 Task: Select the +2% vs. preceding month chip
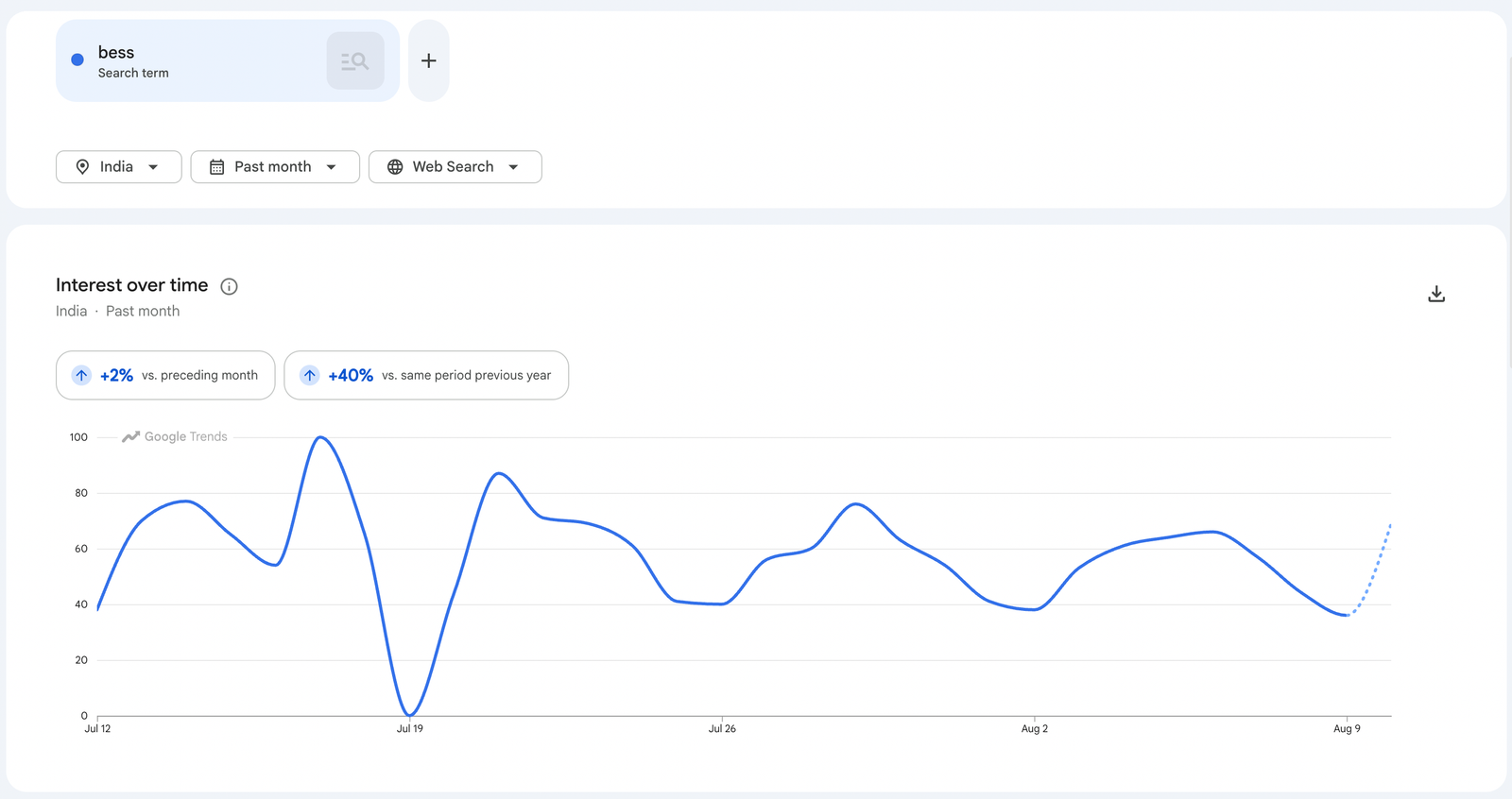(165, 375)
